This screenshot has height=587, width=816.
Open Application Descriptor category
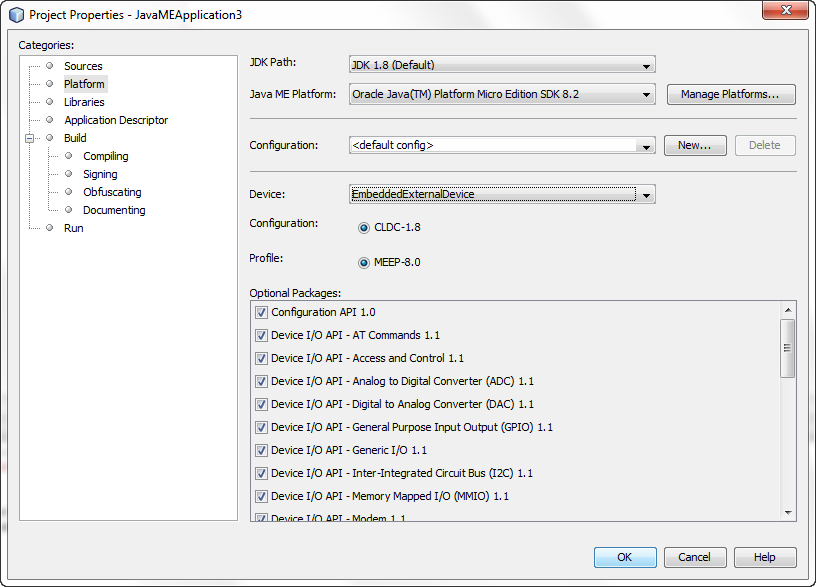[116, 120]
